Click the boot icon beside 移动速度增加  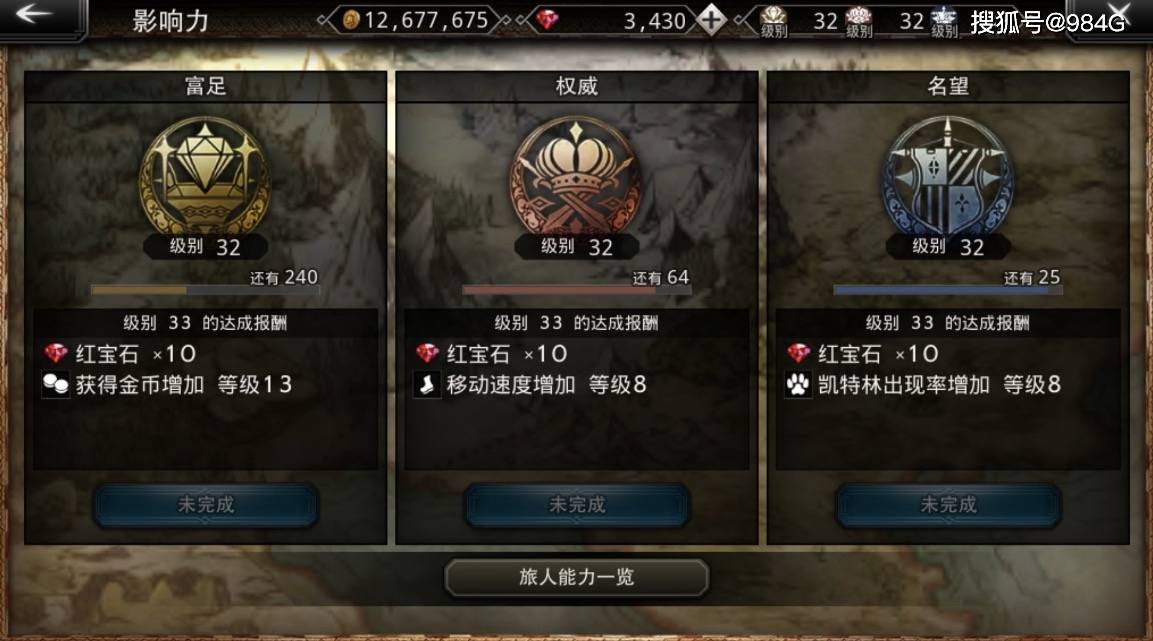(426, 384)
